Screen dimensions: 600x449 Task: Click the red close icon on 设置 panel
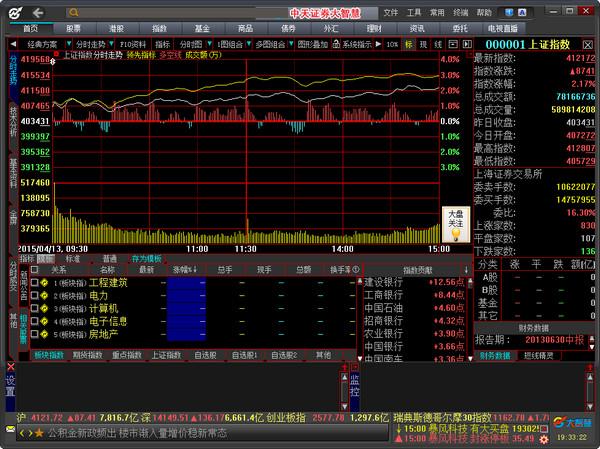coord(11,368)
